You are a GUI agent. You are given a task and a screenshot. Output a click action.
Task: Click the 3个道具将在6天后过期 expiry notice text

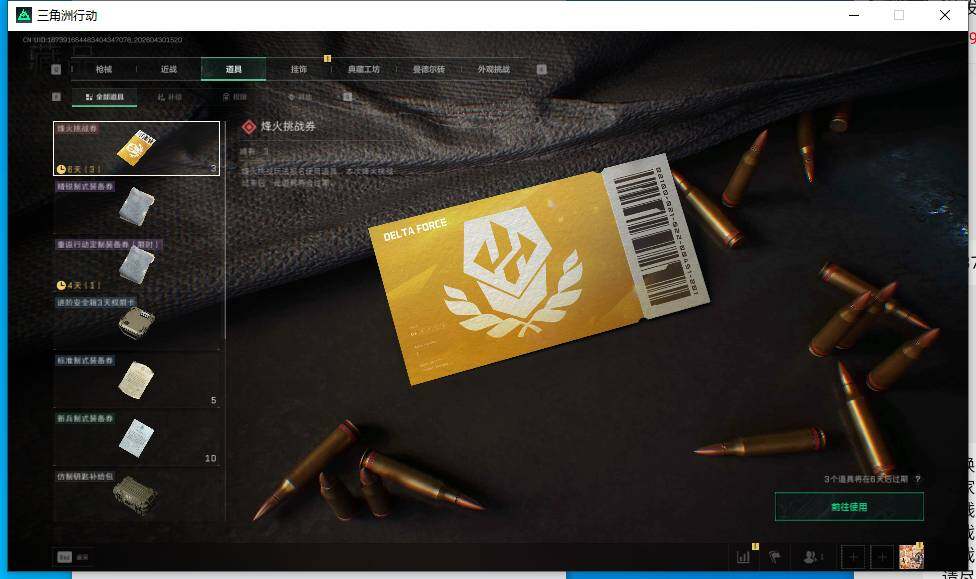866,479
